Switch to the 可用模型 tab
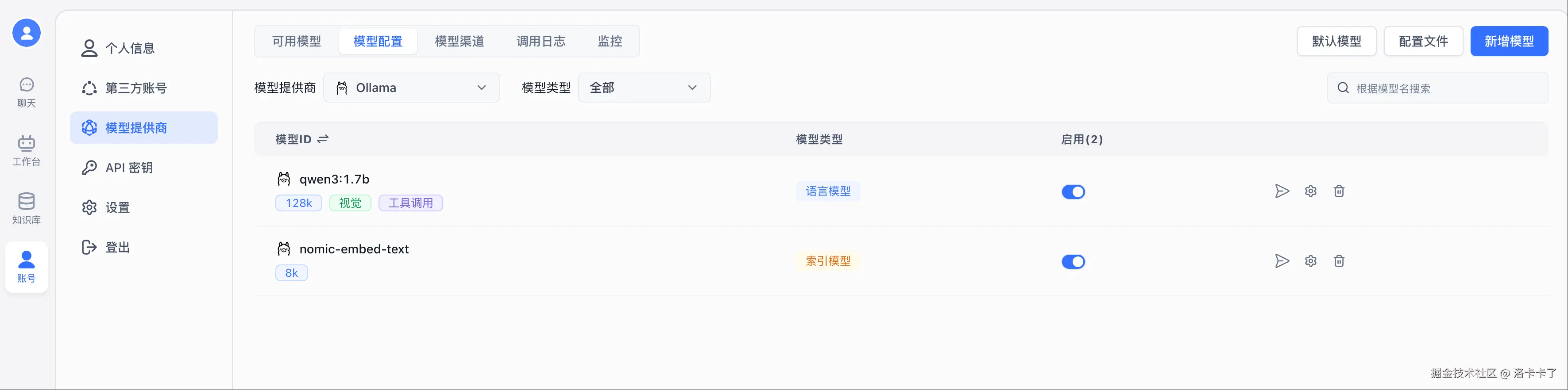This screenshot has width=1568, height=390. [297, 42]
